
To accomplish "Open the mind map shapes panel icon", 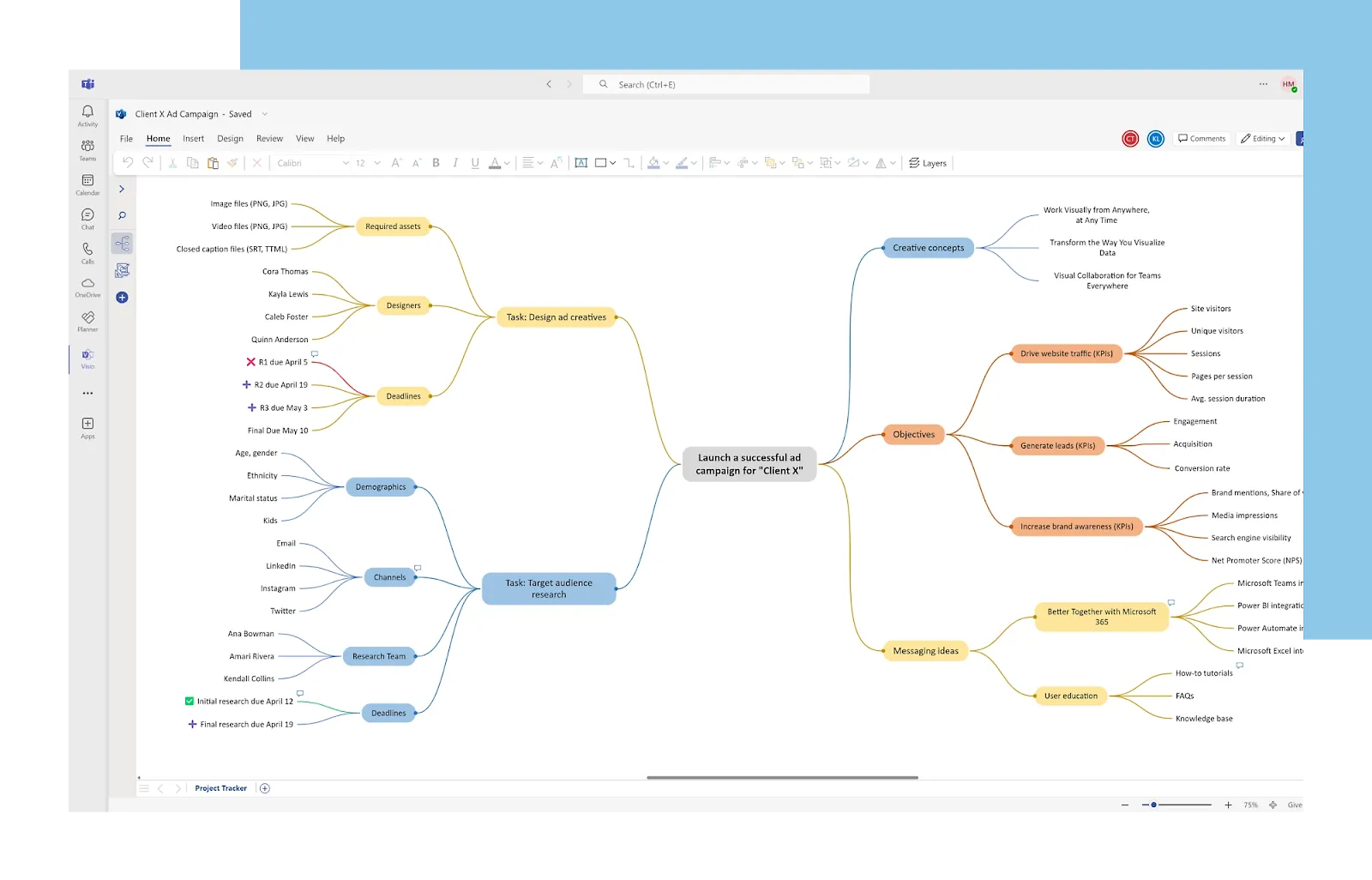I will coord(122,244).
